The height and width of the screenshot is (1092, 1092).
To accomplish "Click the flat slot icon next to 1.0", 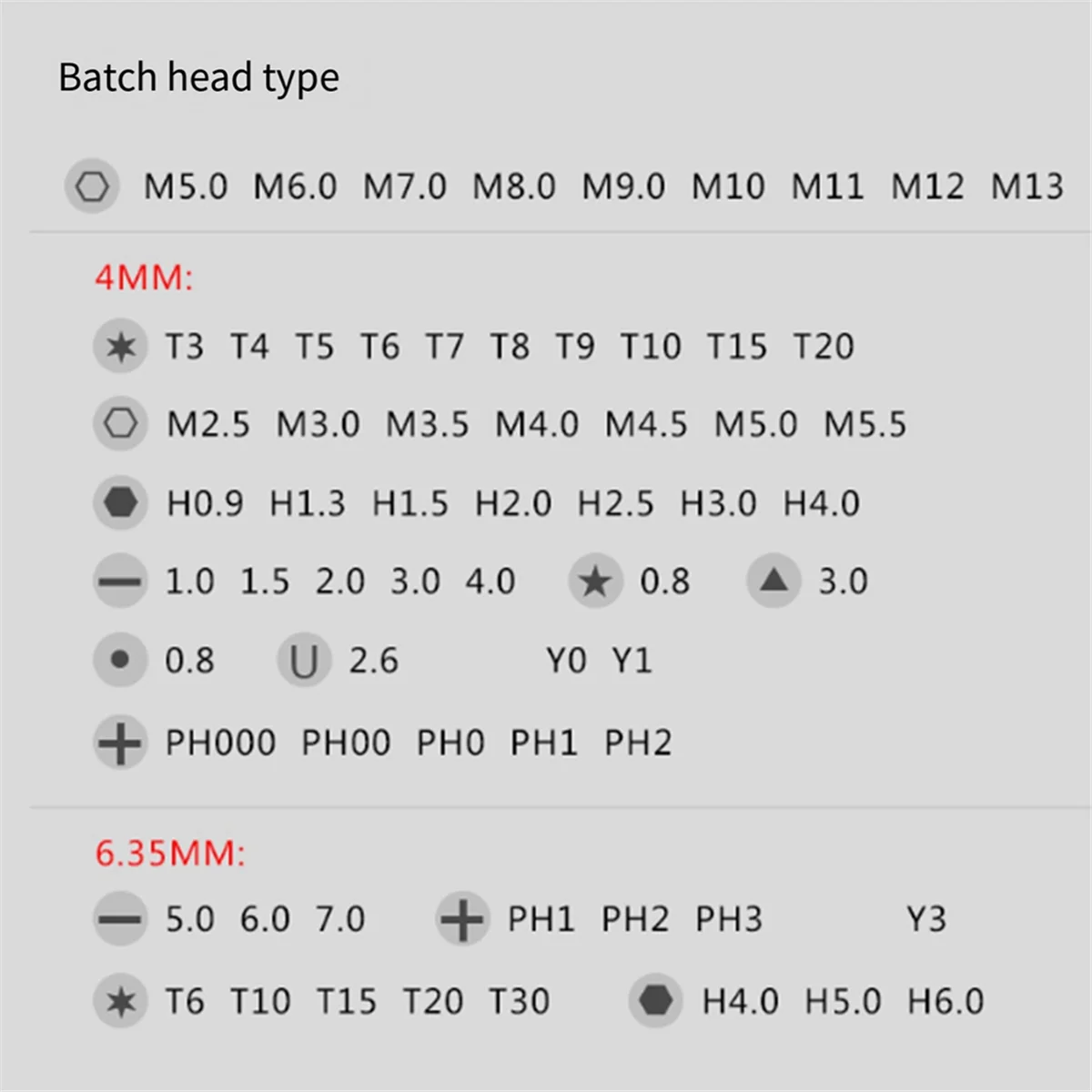I will pos(120,581).
